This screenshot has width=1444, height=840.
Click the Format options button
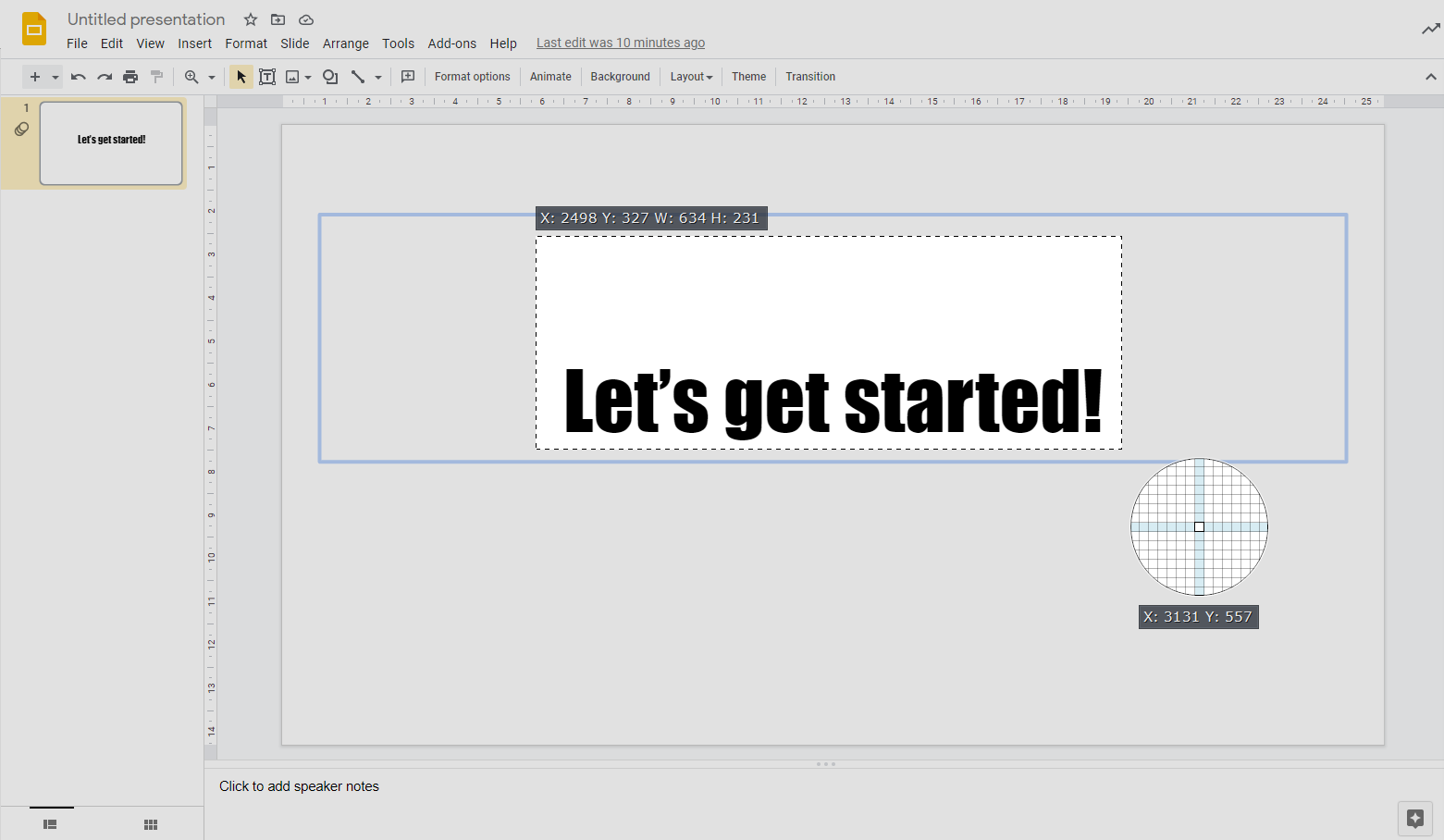pyautogui.click(x=472, y=77)
